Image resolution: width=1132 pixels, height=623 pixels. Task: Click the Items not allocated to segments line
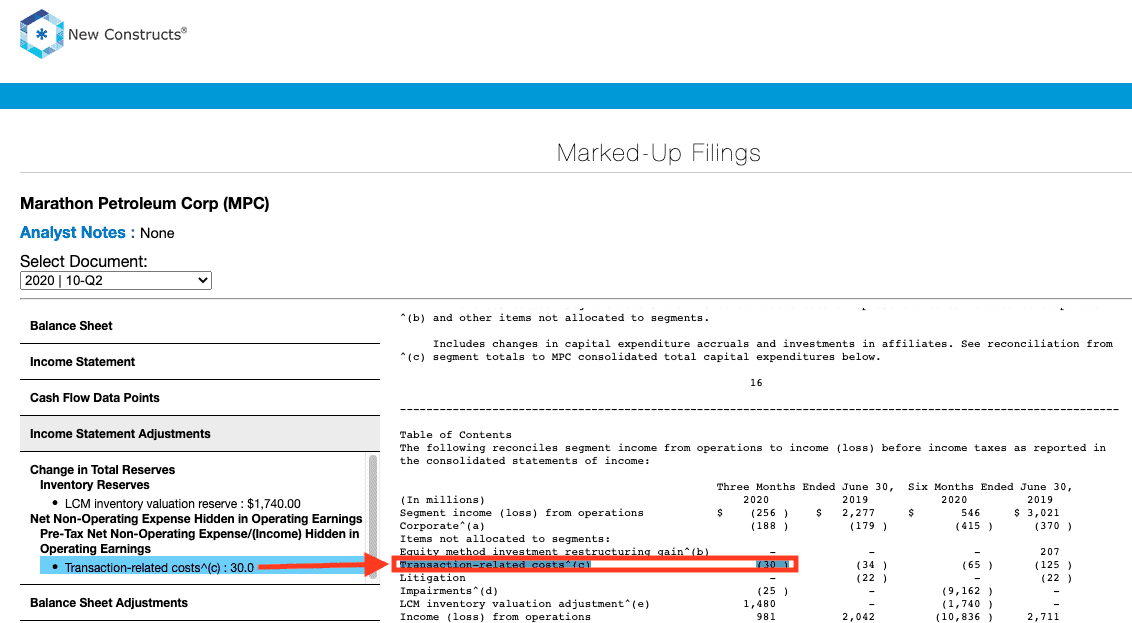(505, 539)
